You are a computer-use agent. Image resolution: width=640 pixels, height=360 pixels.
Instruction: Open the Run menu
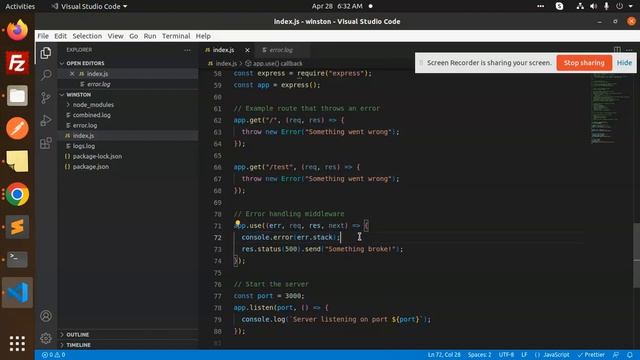[x=150, y=36]
